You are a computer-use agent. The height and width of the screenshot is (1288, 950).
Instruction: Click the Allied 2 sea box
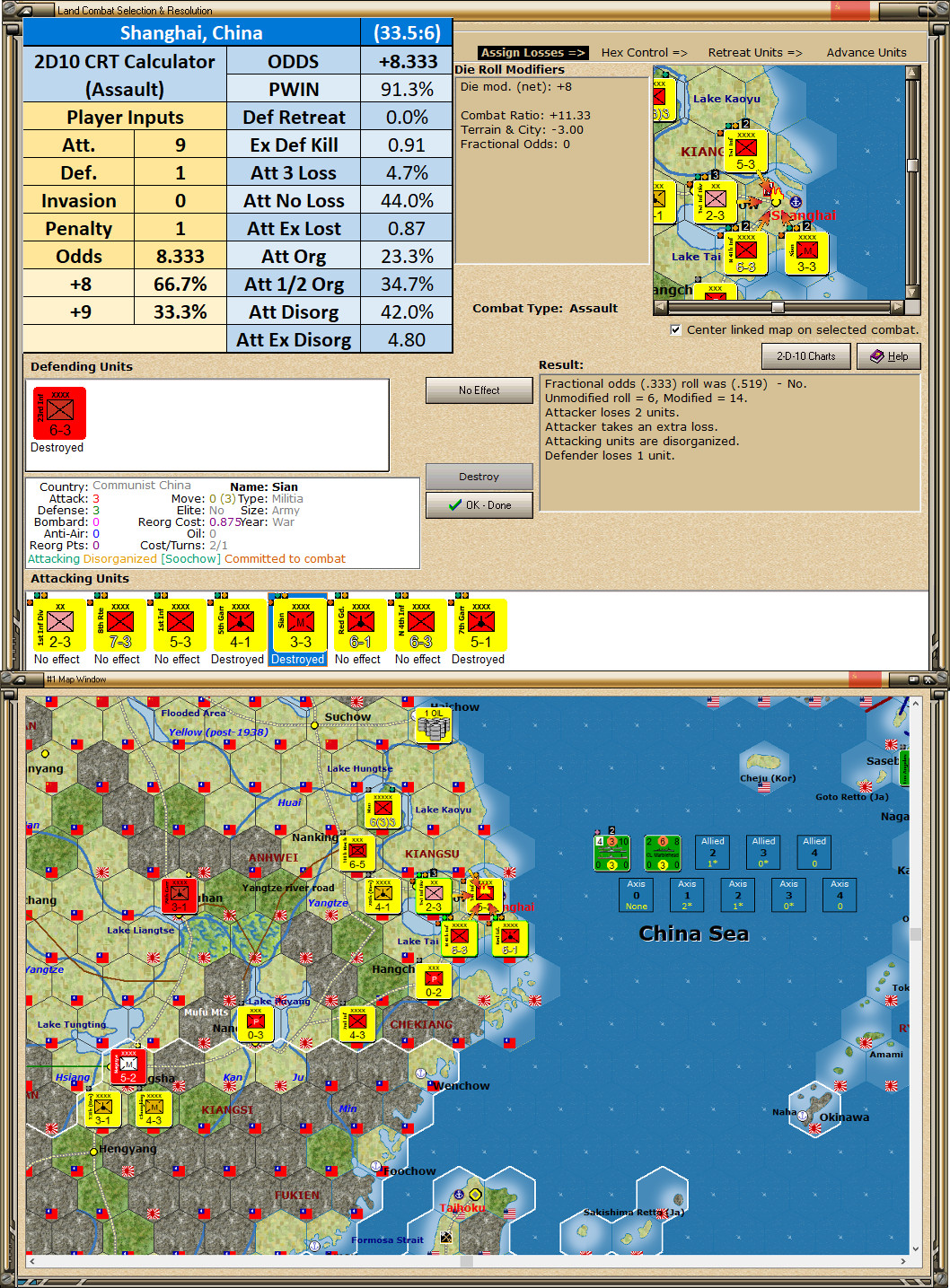[x=713, y=853]
